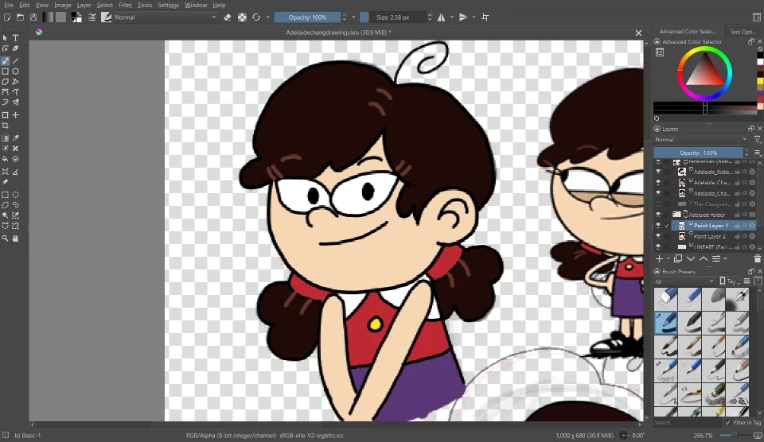Select the Line tool
Screen dimensions: 764x442
(x=16, y=61)
